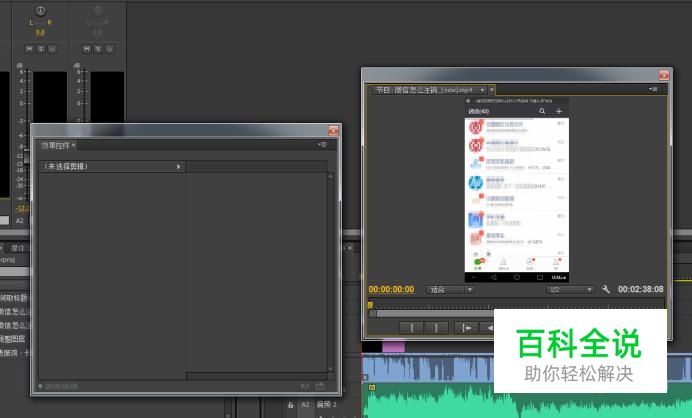Enable record on second mixer track

coord(109,49)
